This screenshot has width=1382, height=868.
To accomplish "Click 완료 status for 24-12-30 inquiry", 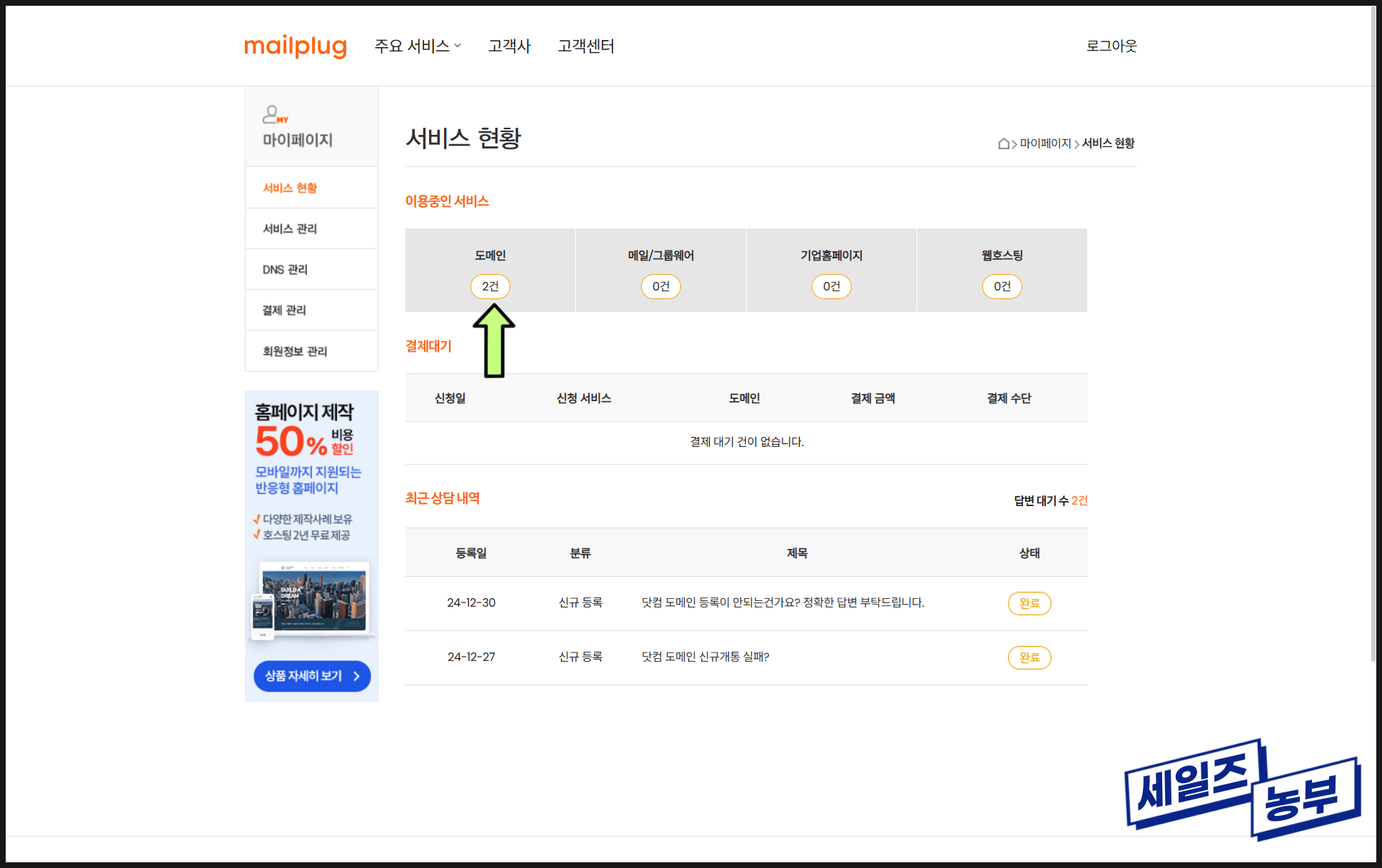I will pyautogui.click(x=1029, y=603).
